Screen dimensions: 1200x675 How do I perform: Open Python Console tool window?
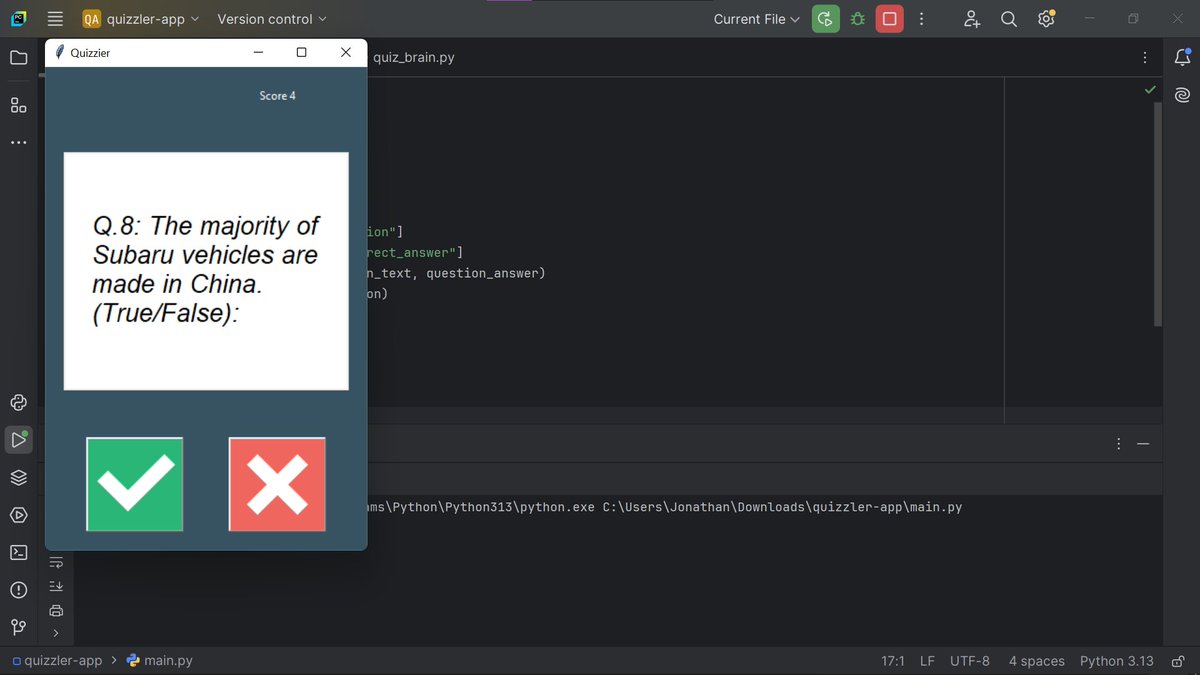18,402
